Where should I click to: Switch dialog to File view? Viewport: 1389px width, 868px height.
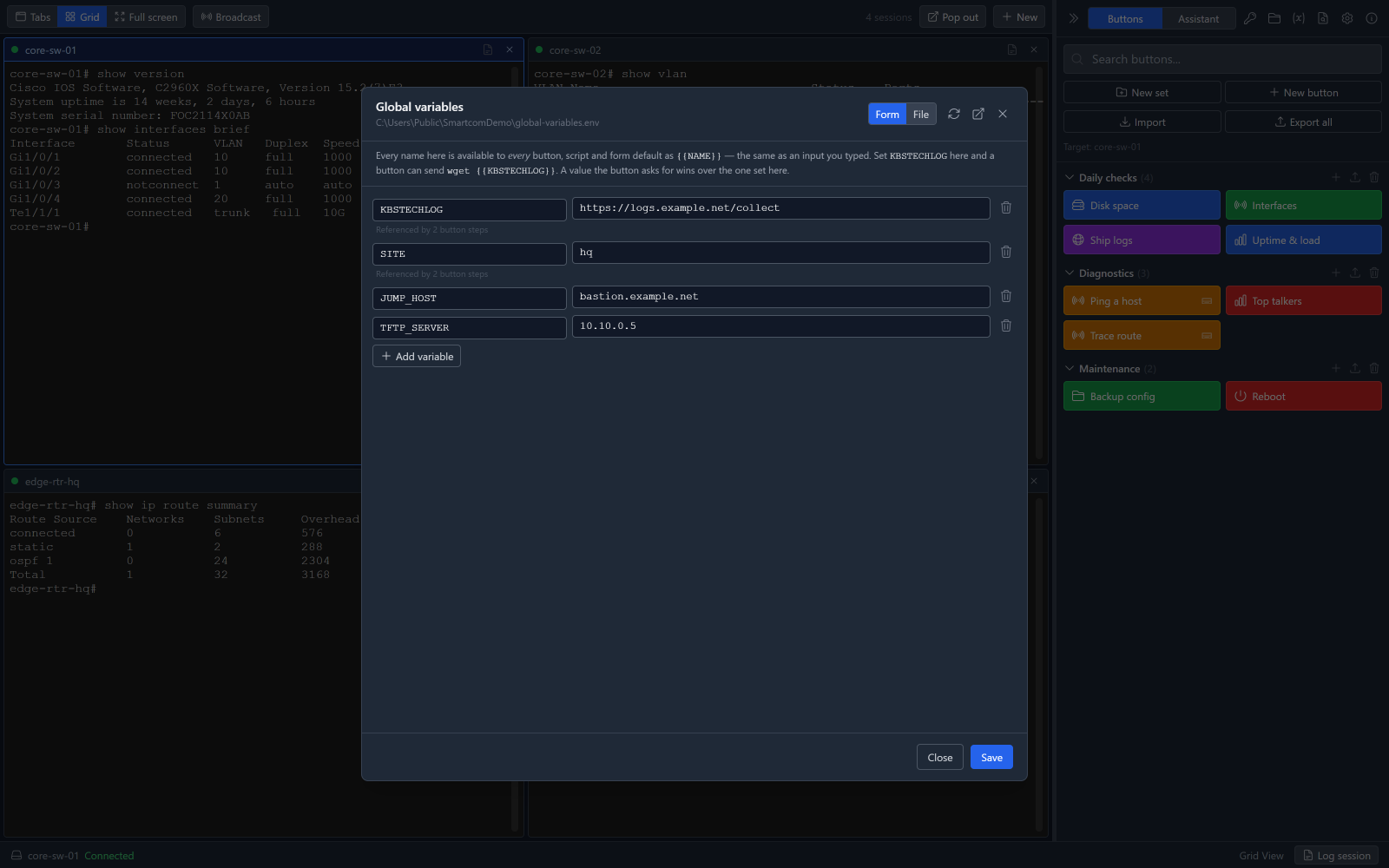[921, 115]
